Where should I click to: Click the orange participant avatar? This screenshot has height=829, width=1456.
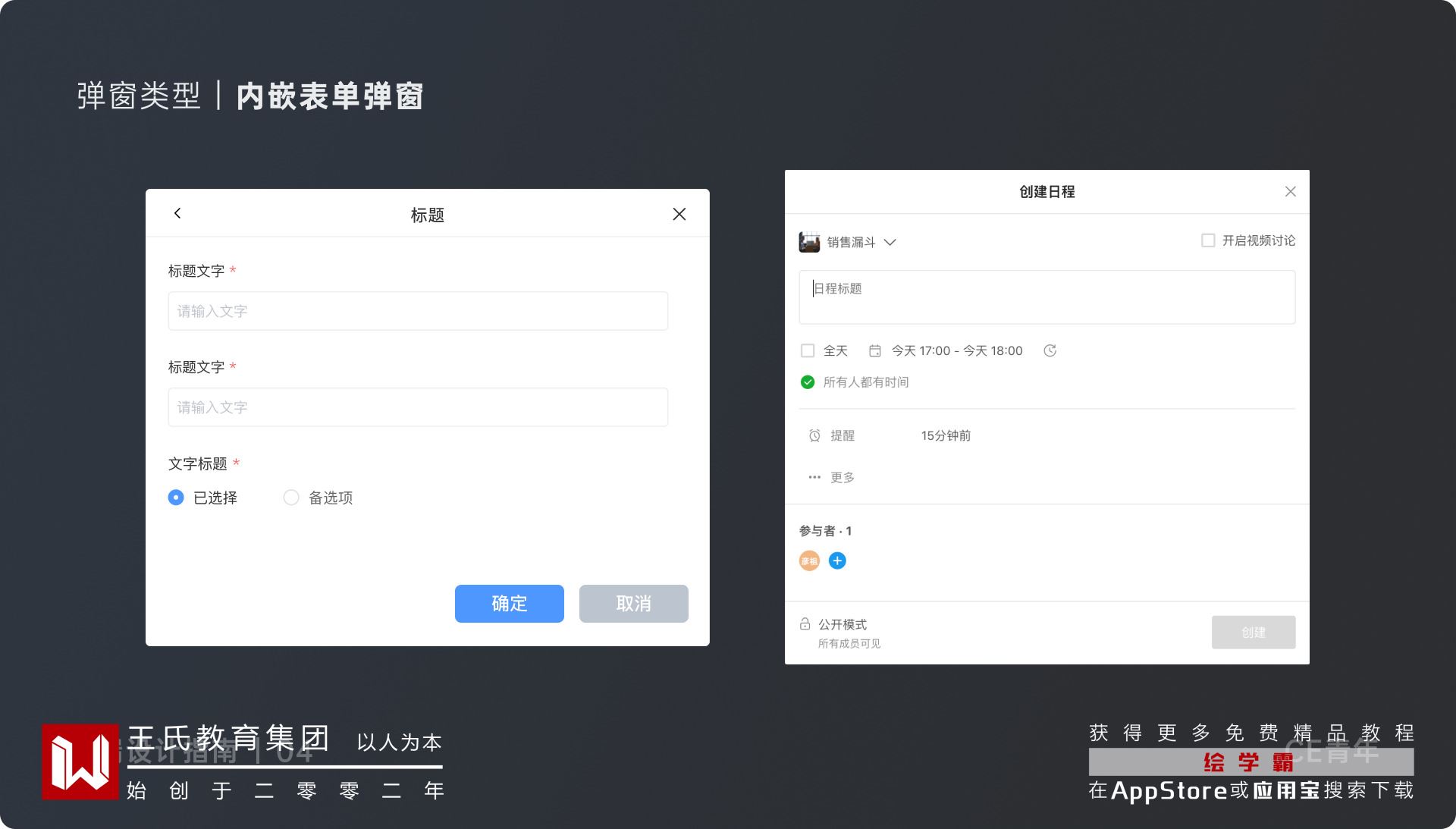(809, 561)
